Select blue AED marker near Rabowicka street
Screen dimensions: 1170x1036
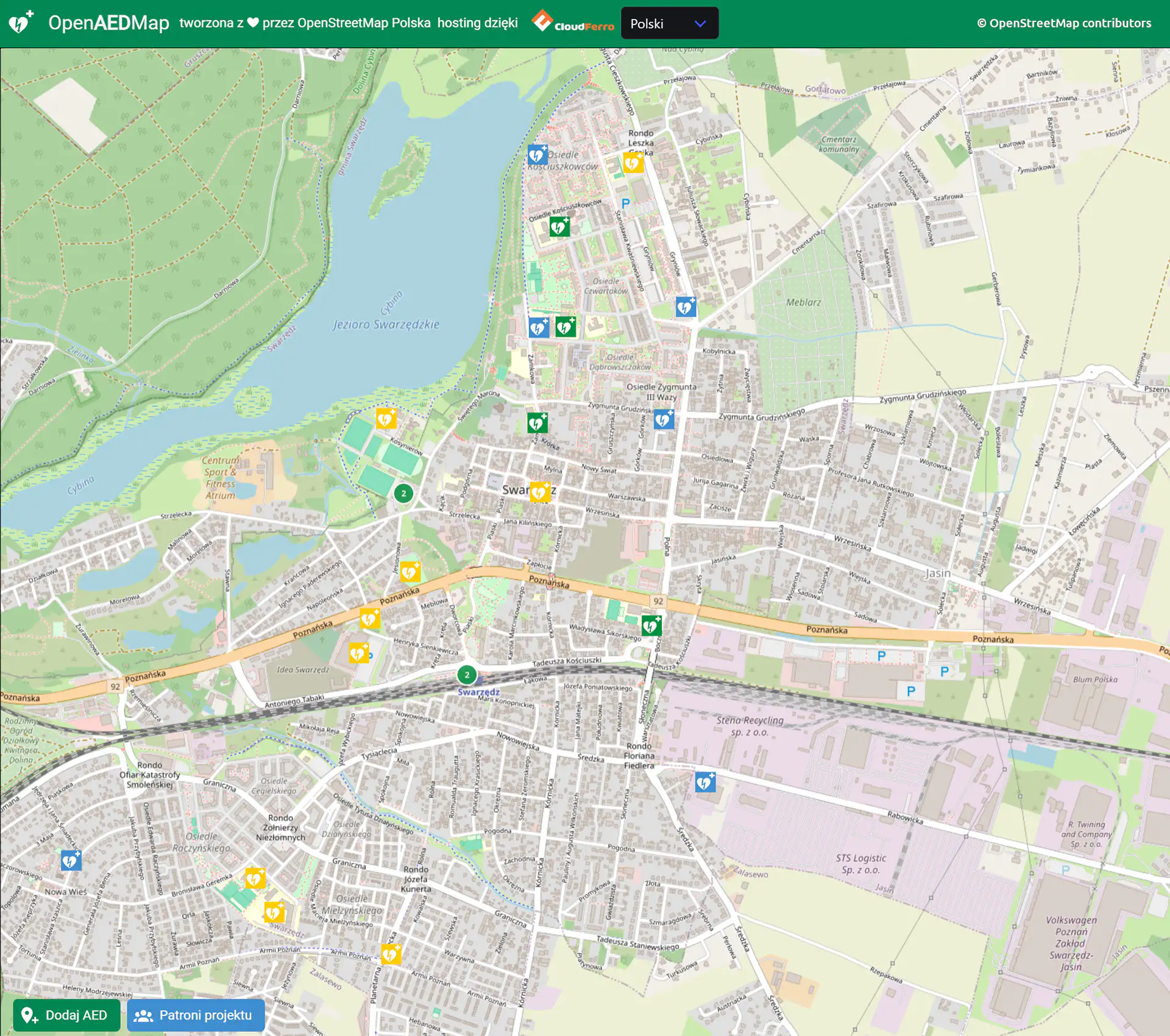[705, 782]
